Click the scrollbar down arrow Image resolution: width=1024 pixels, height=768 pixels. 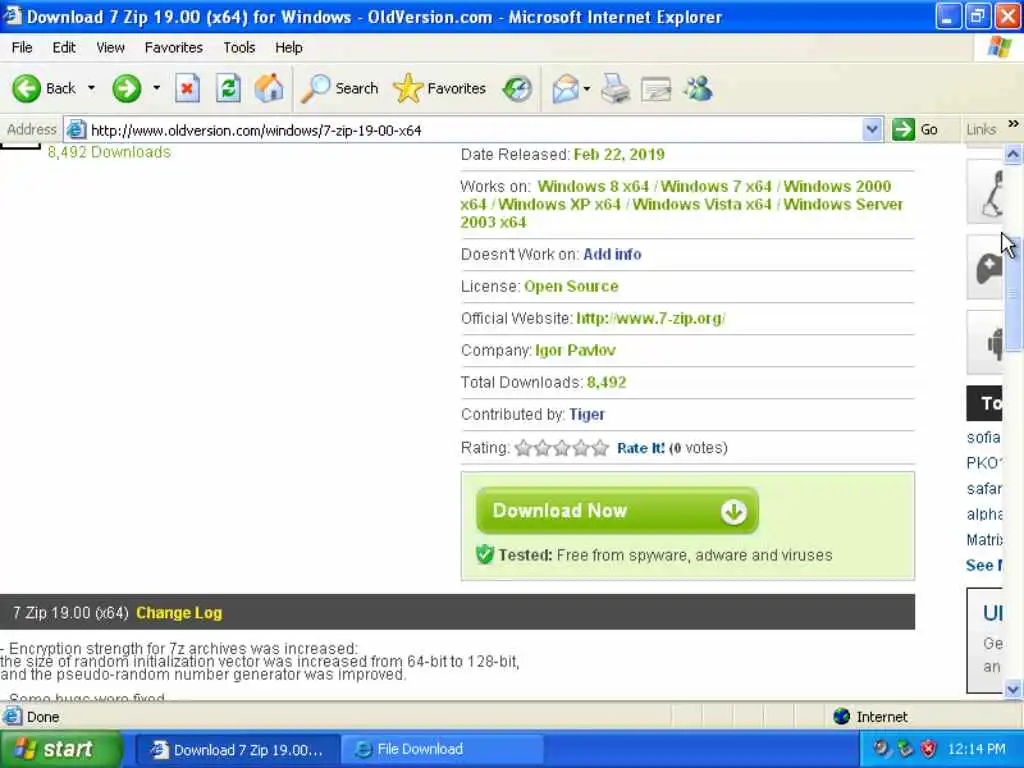point(1013,689)
